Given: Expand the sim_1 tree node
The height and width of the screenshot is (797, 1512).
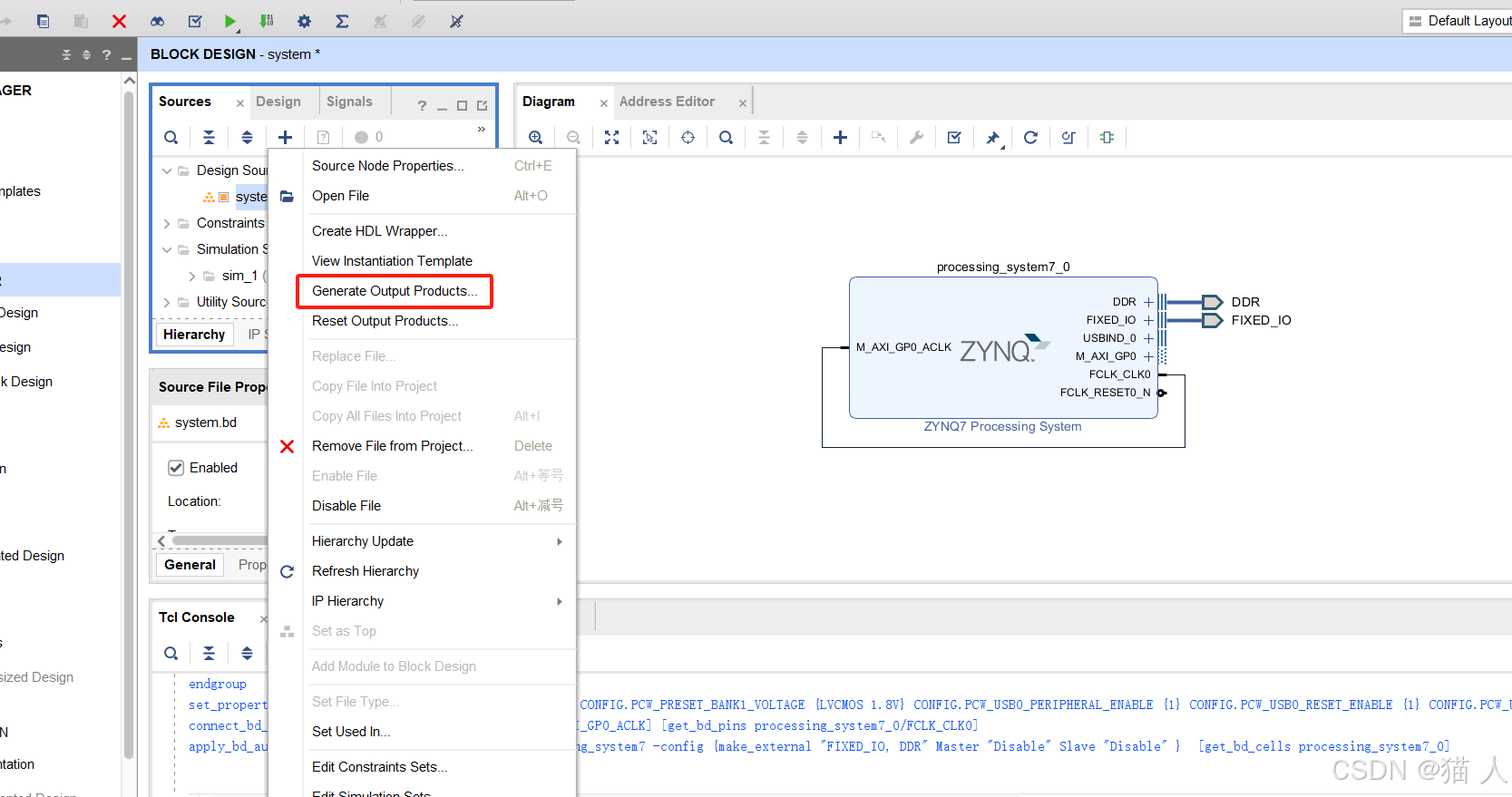Looking at the screenshot, I should point(192,276).
